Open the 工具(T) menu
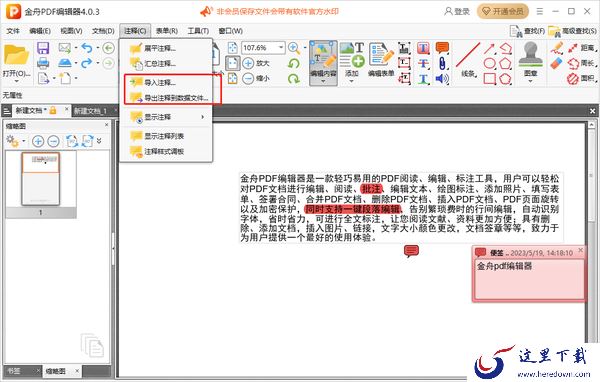The image size is (600, 382). (198, 31)
